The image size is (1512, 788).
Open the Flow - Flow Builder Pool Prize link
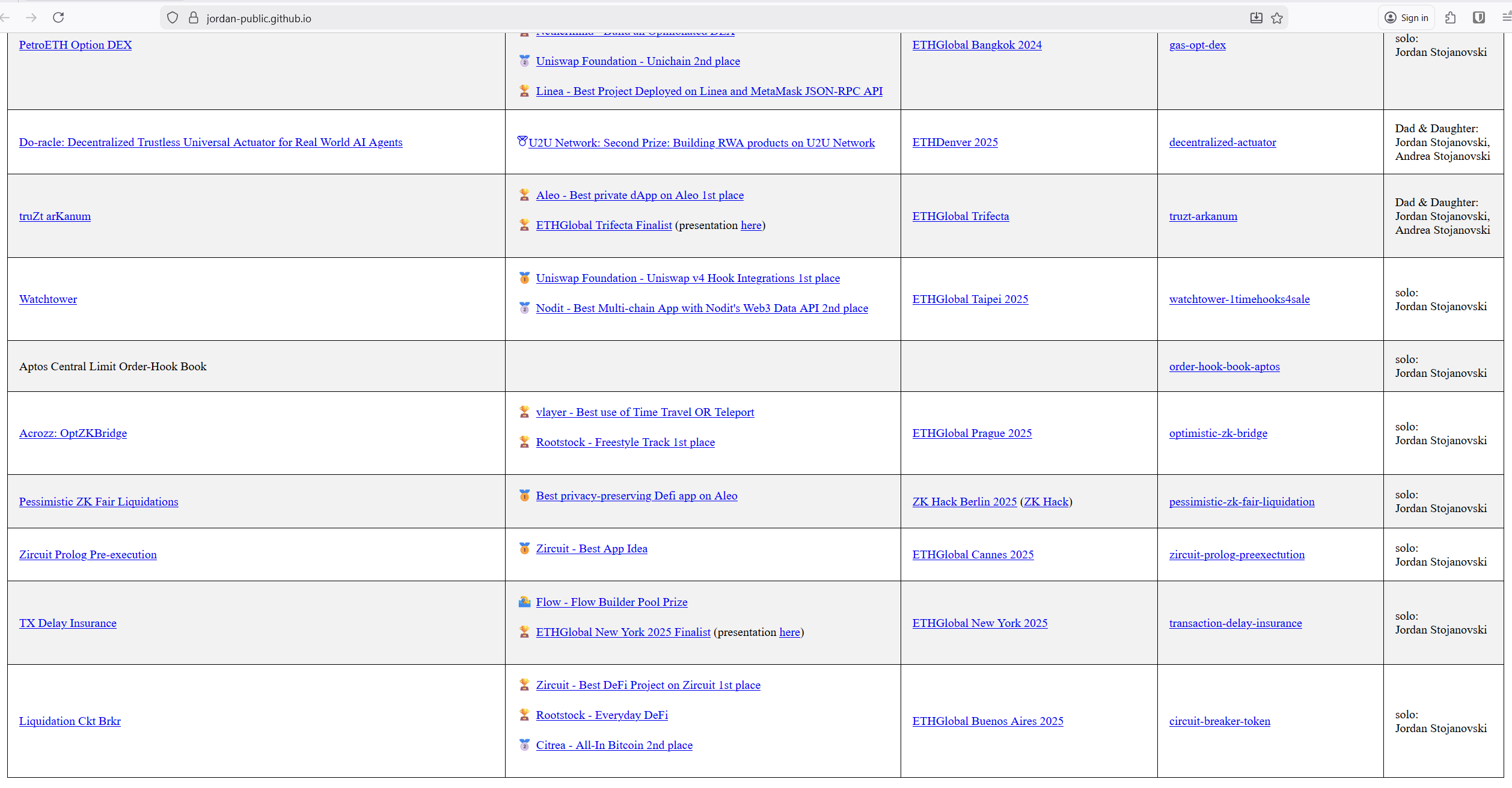pos(611,602)
